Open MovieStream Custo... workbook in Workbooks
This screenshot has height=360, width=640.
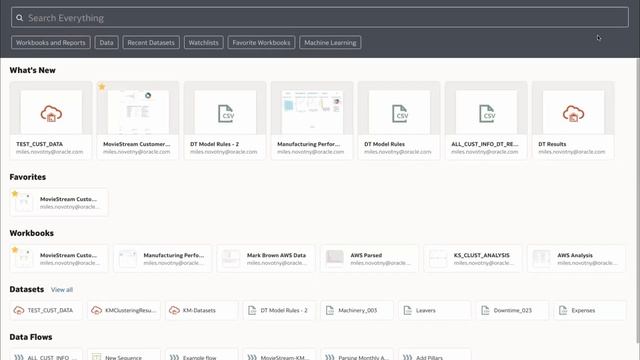(x=59, y=258)
